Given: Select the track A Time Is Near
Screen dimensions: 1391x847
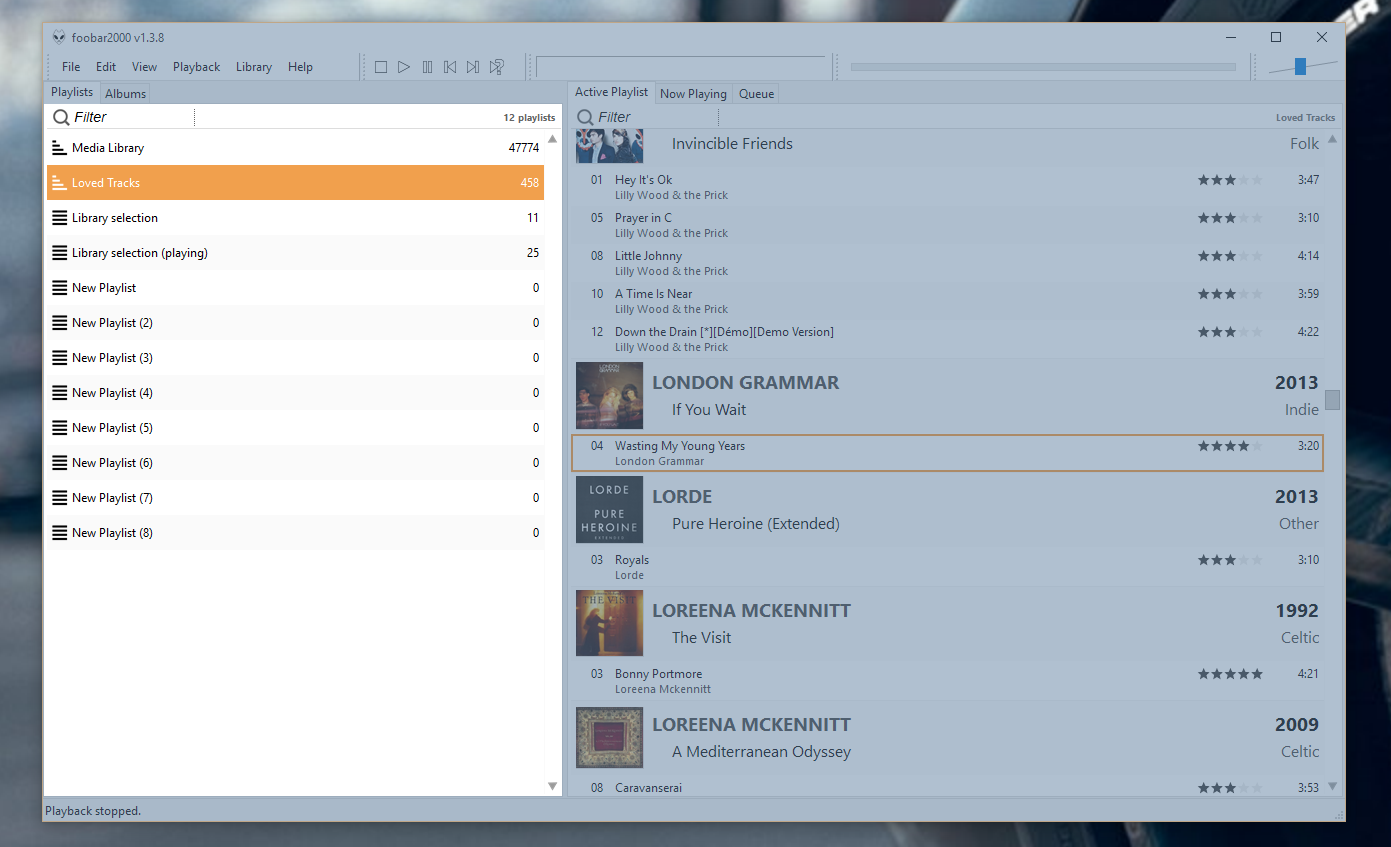Looking at the screenshot, I should (x=947, y=301).
